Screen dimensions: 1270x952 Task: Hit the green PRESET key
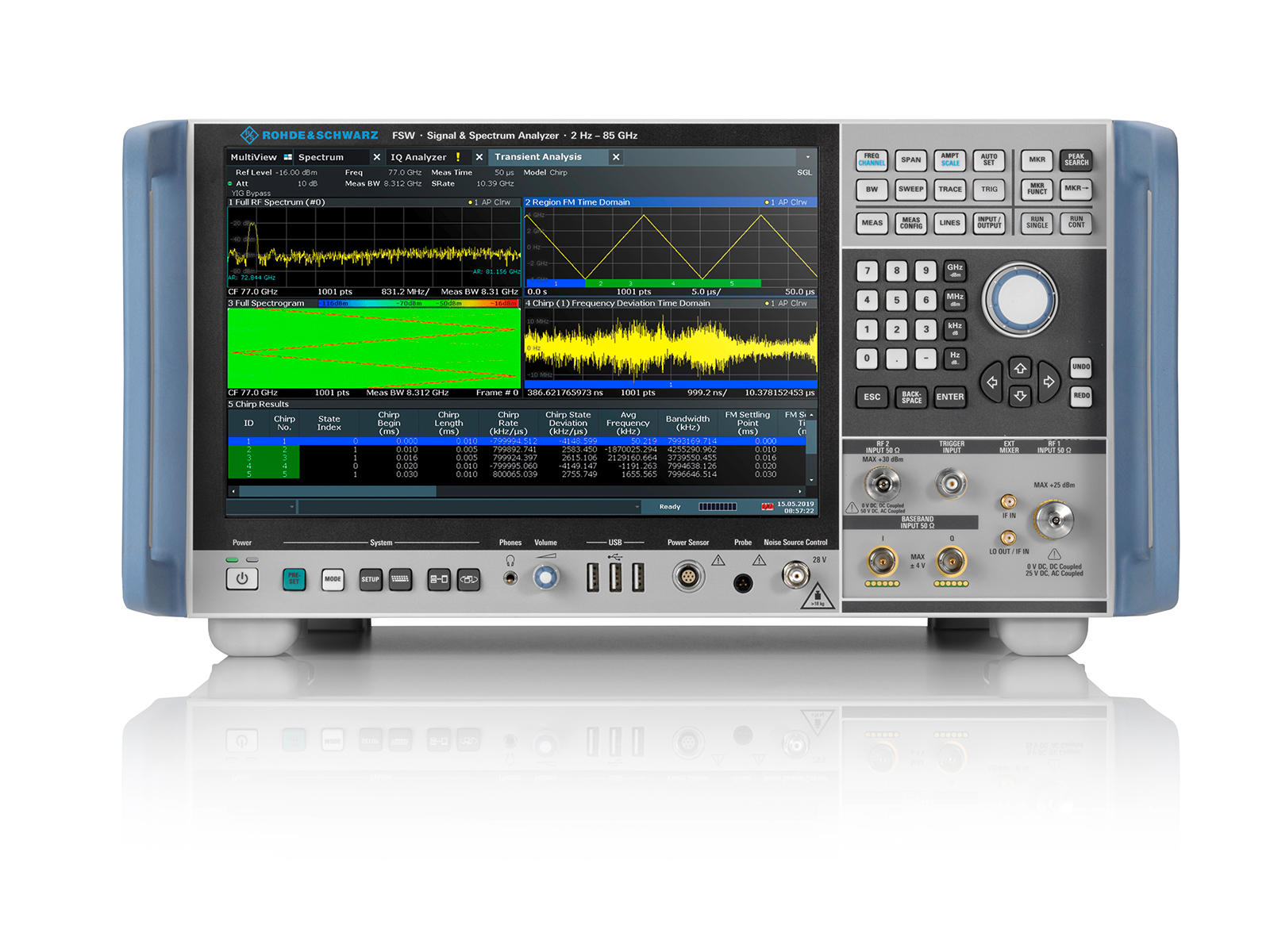294,578
